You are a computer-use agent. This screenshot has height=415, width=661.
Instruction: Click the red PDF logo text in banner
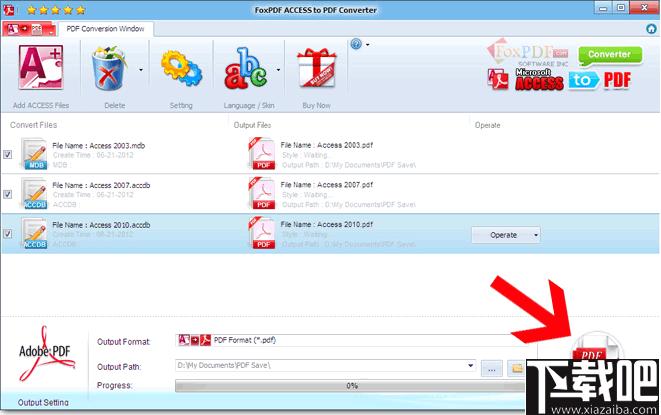[x=617, y=80]
